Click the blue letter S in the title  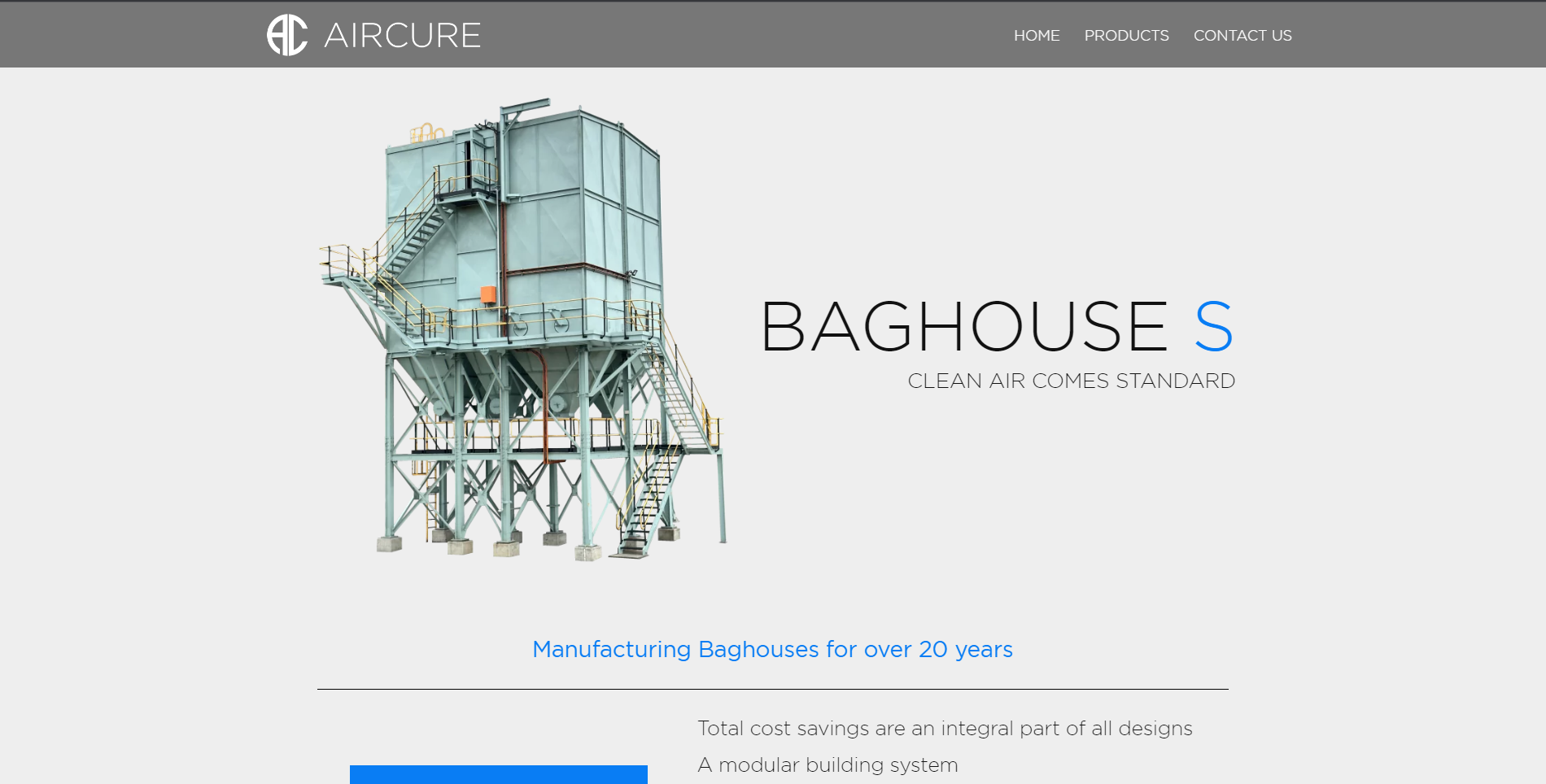(1213, 327)
